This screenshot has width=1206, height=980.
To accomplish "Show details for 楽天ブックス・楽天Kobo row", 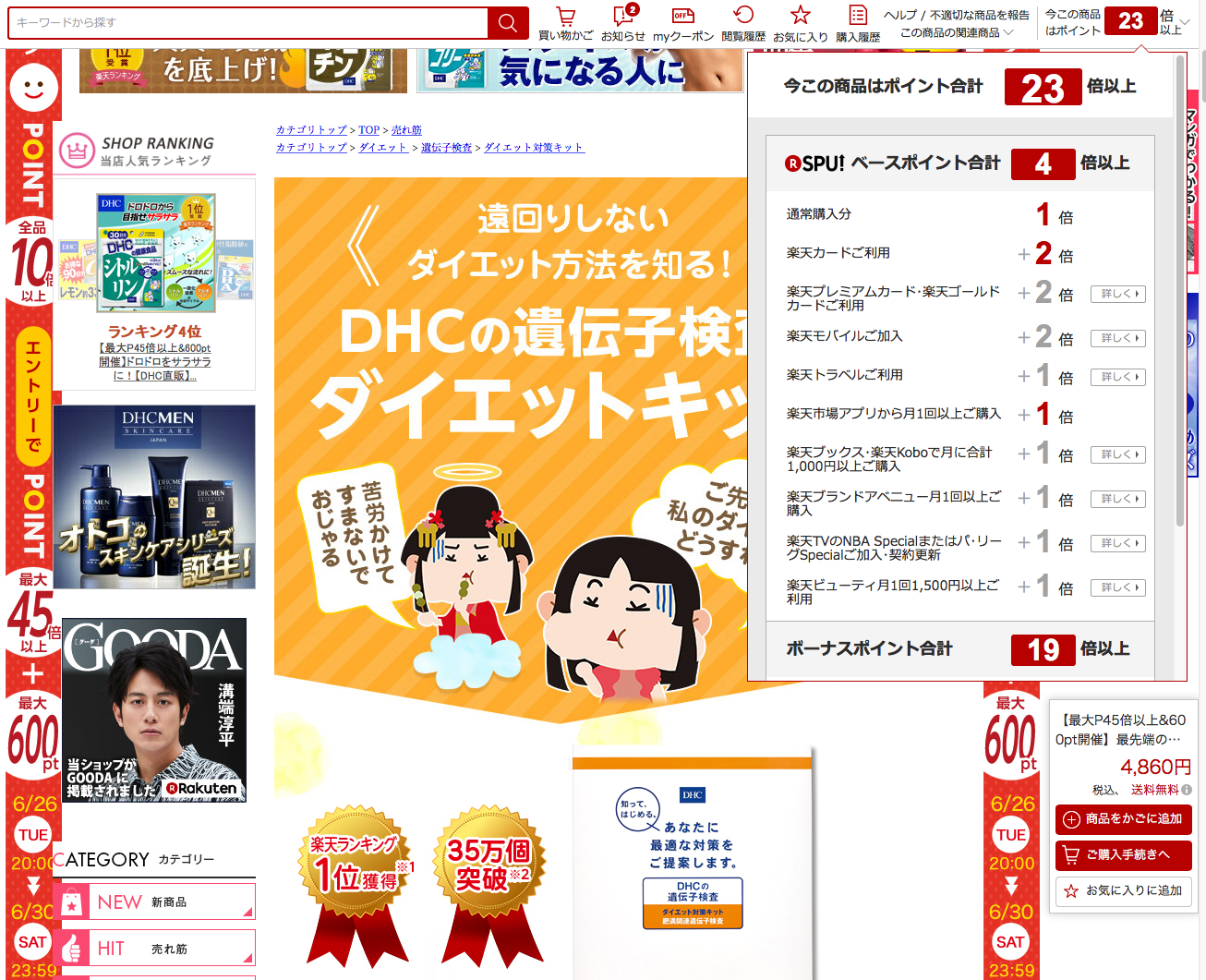I will tap(1117, 454).
